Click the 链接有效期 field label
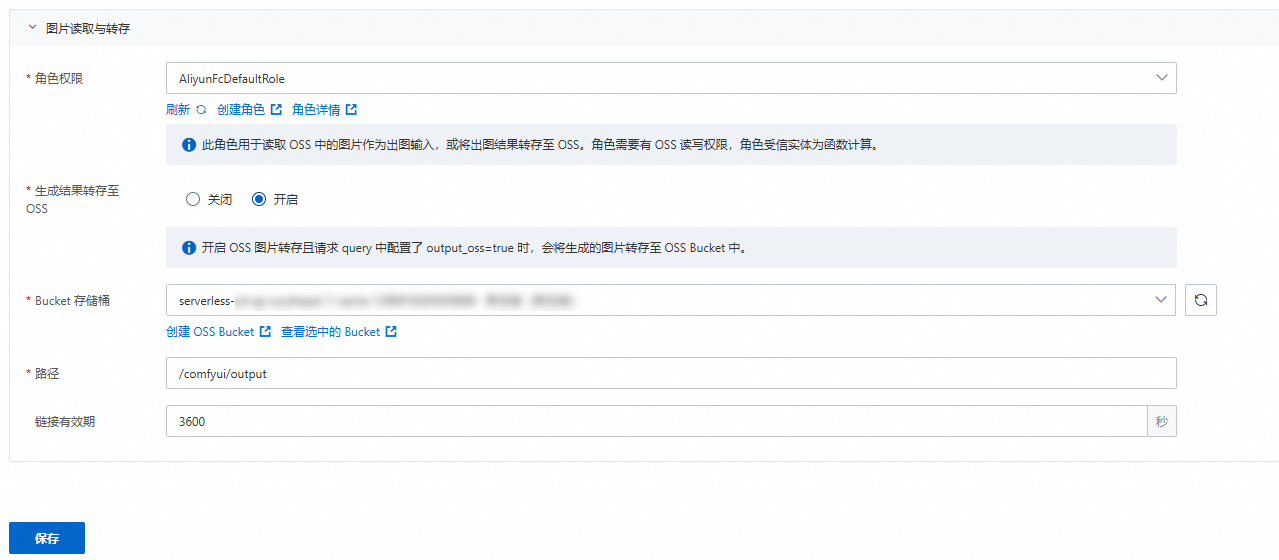Screen dimensions: 1279x560 65,421
